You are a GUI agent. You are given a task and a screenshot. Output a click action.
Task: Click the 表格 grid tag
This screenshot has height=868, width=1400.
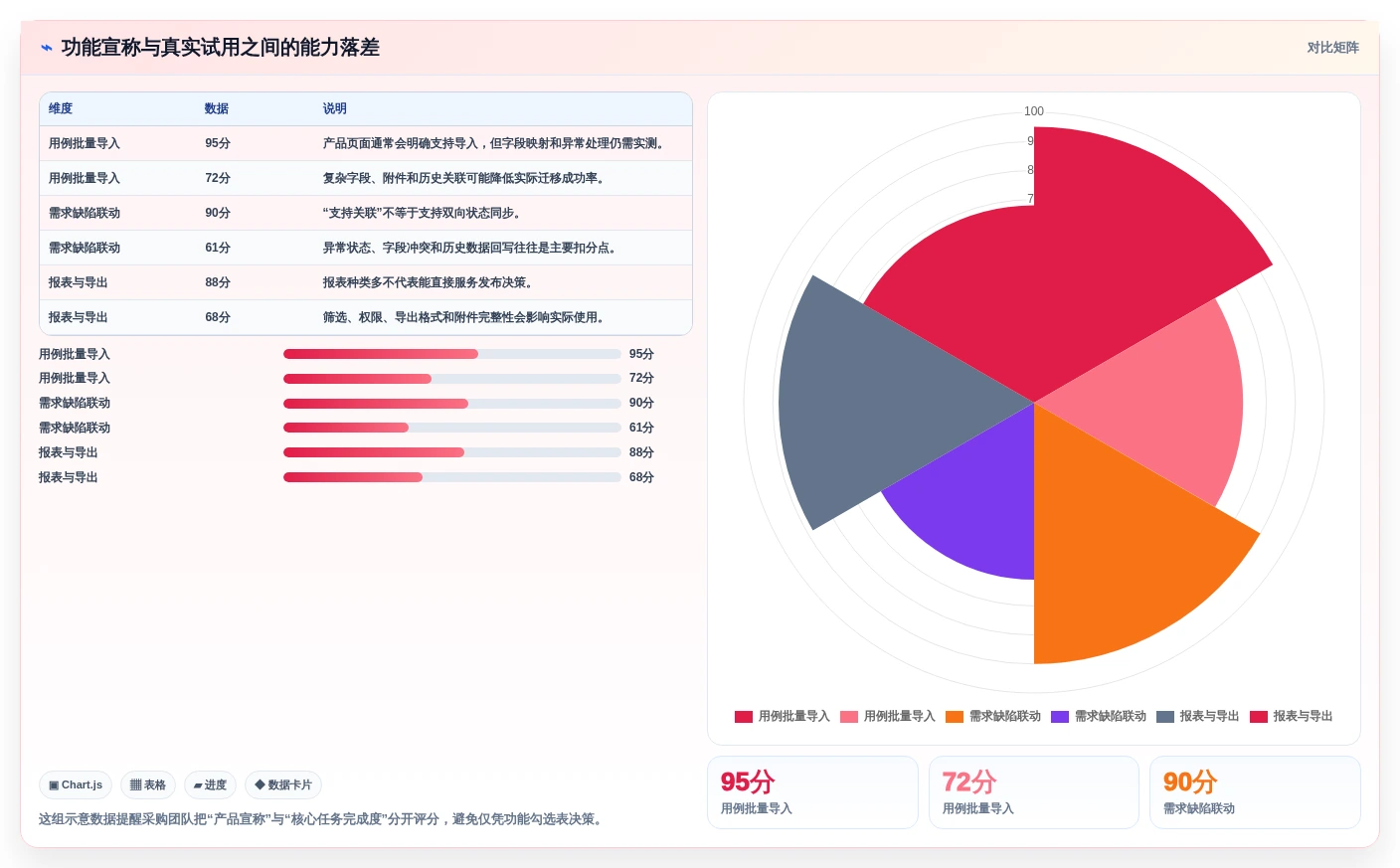click(x=148, y=784)
